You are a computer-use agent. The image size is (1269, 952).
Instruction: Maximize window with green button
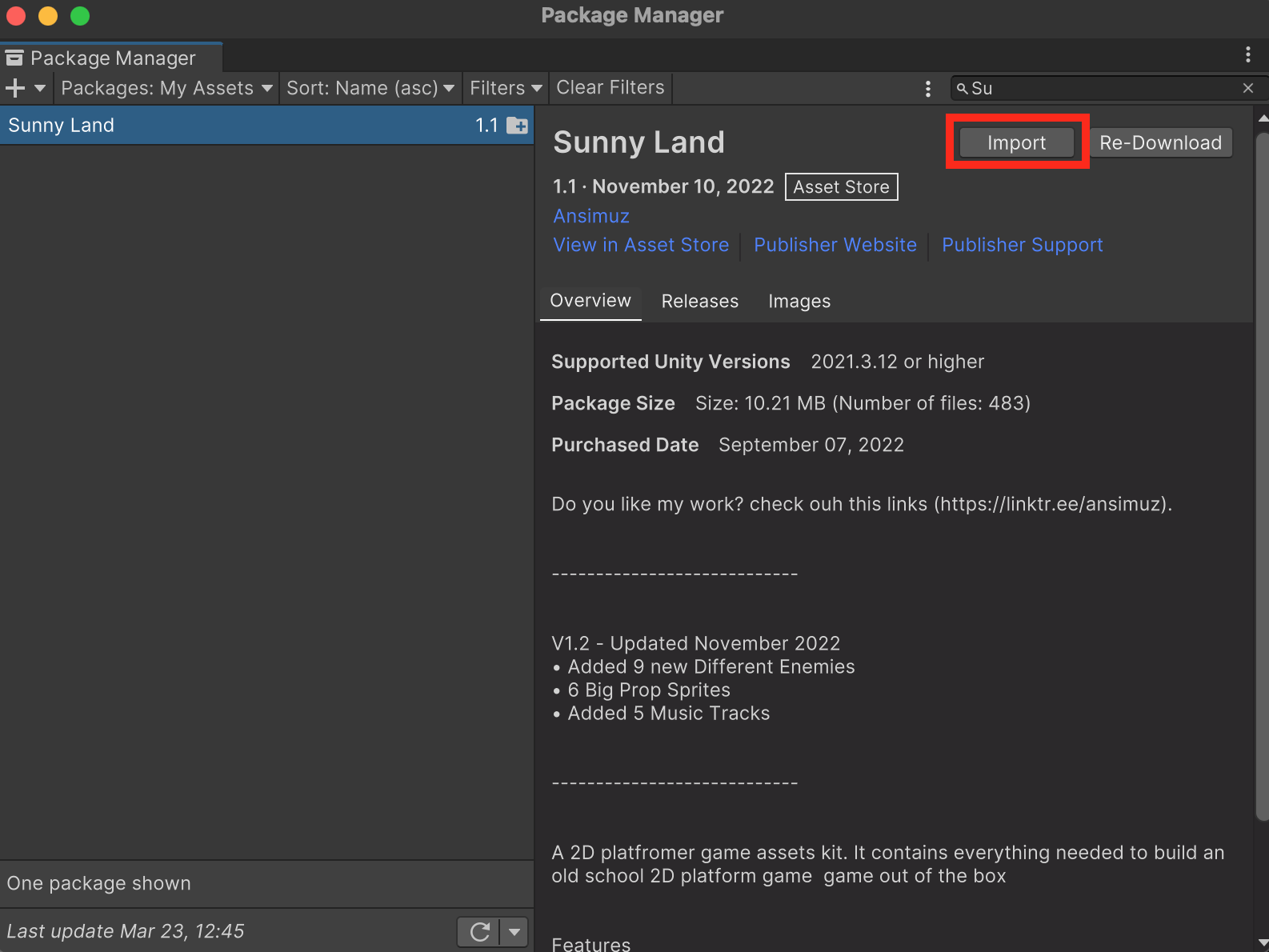pyautogui.click(x=80, y=16)
